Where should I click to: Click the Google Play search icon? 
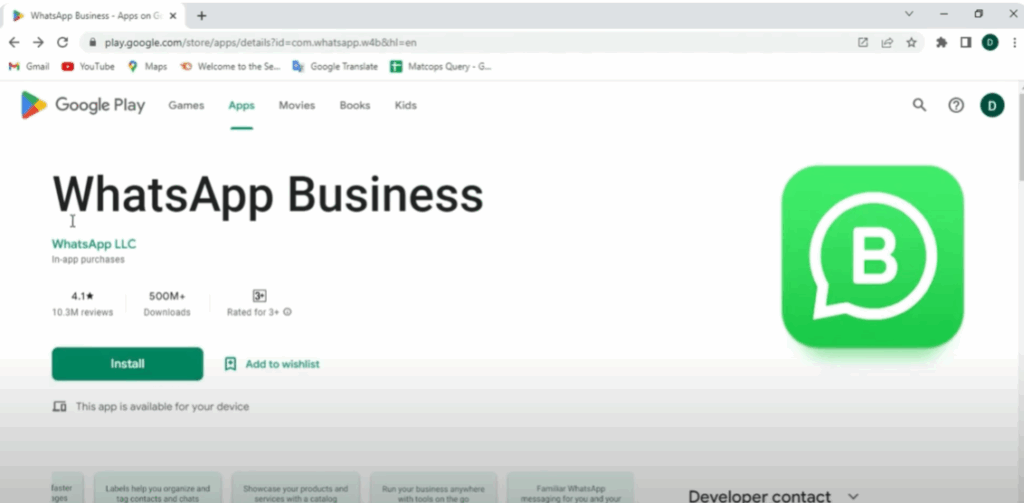[x=919, y=105]
